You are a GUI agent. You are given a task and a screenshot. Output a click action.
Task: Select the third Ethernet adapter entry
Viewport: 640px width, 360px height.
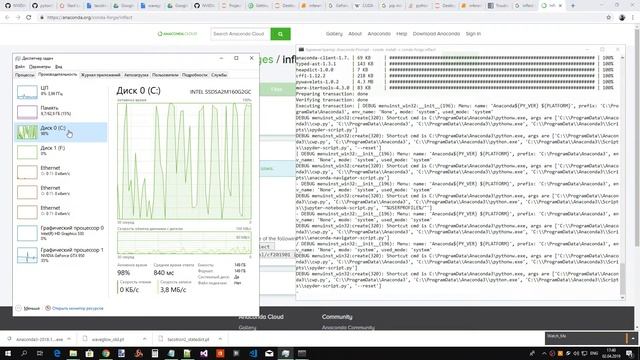click(x=61, y=211)
